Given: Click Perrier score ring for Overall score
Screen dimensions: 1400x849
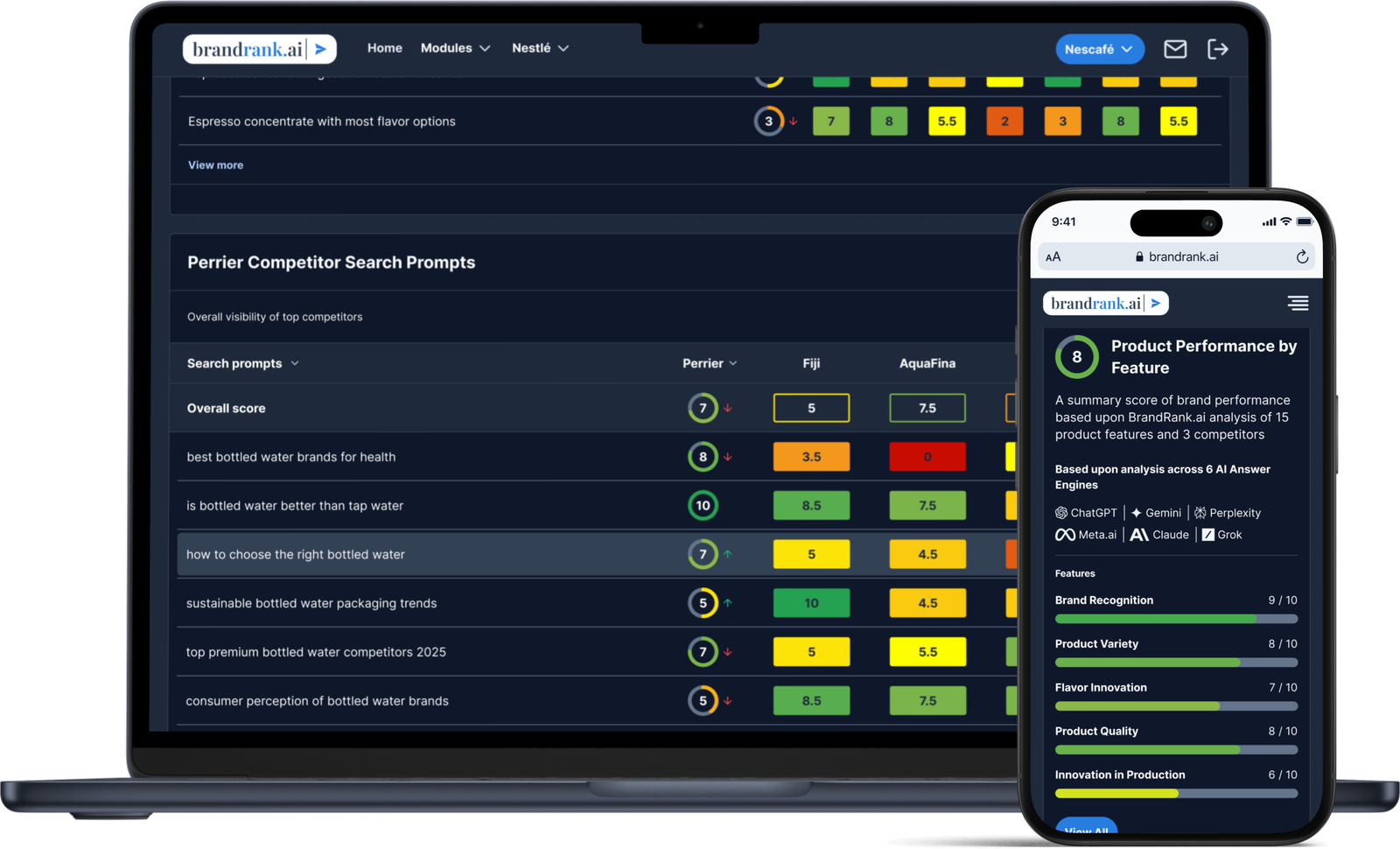Looking at the screenshot, I should [703, 408].
